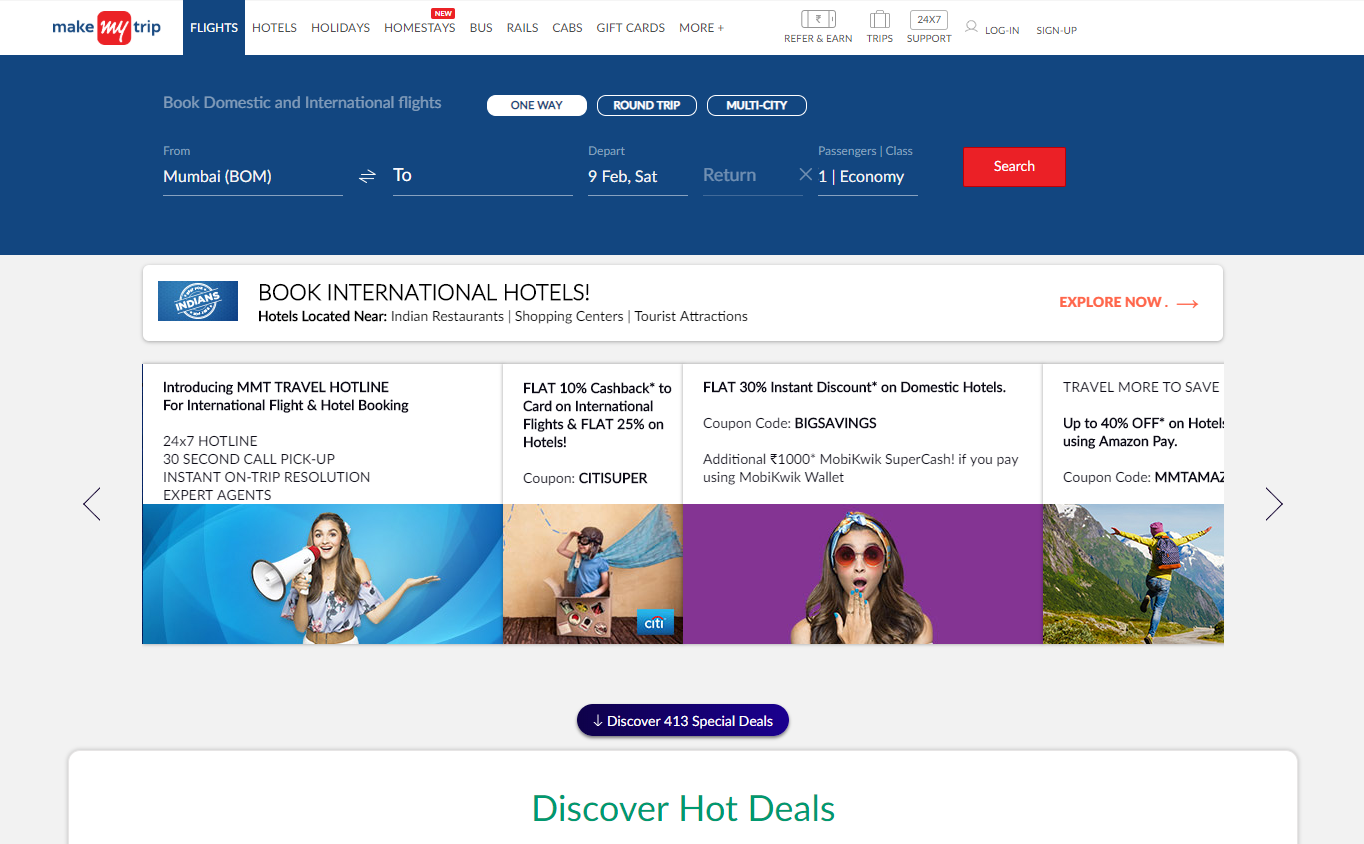Click the MakeMyTrip logo
The height and width of the screenshot is (844, 1364).
[106, 28]
